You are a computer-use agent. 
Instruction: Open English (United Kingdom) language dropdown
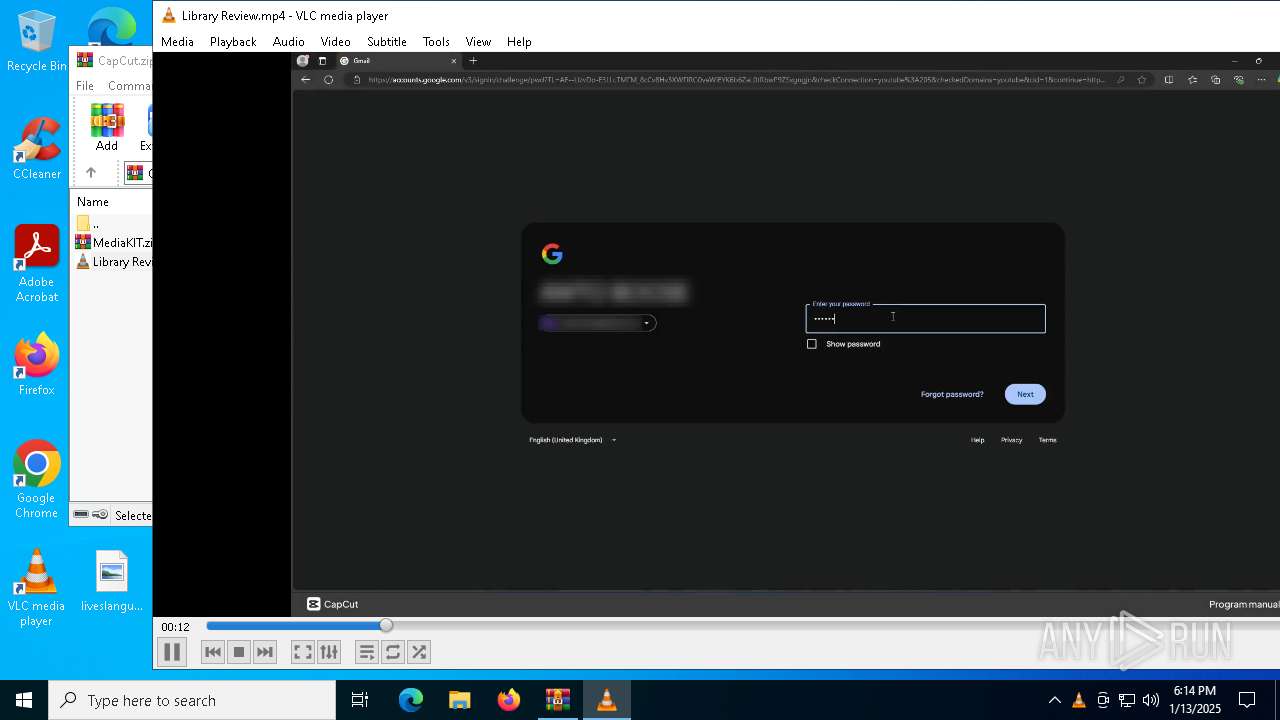coord(572,440)
